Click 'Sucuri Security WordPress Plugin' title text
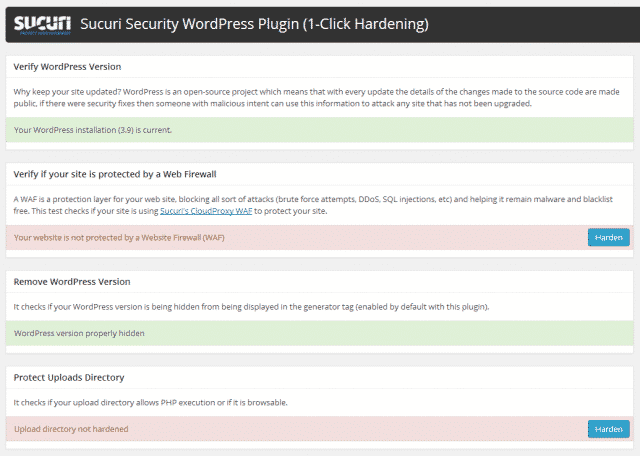640x456 pixels. point(189,24)
